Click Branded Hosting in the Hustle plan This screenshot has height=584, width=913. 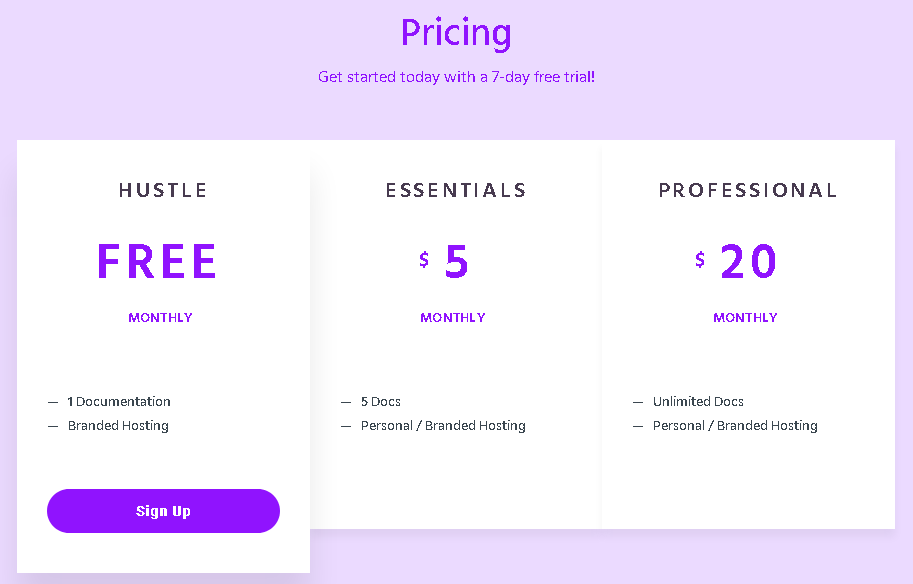(118, 426)
